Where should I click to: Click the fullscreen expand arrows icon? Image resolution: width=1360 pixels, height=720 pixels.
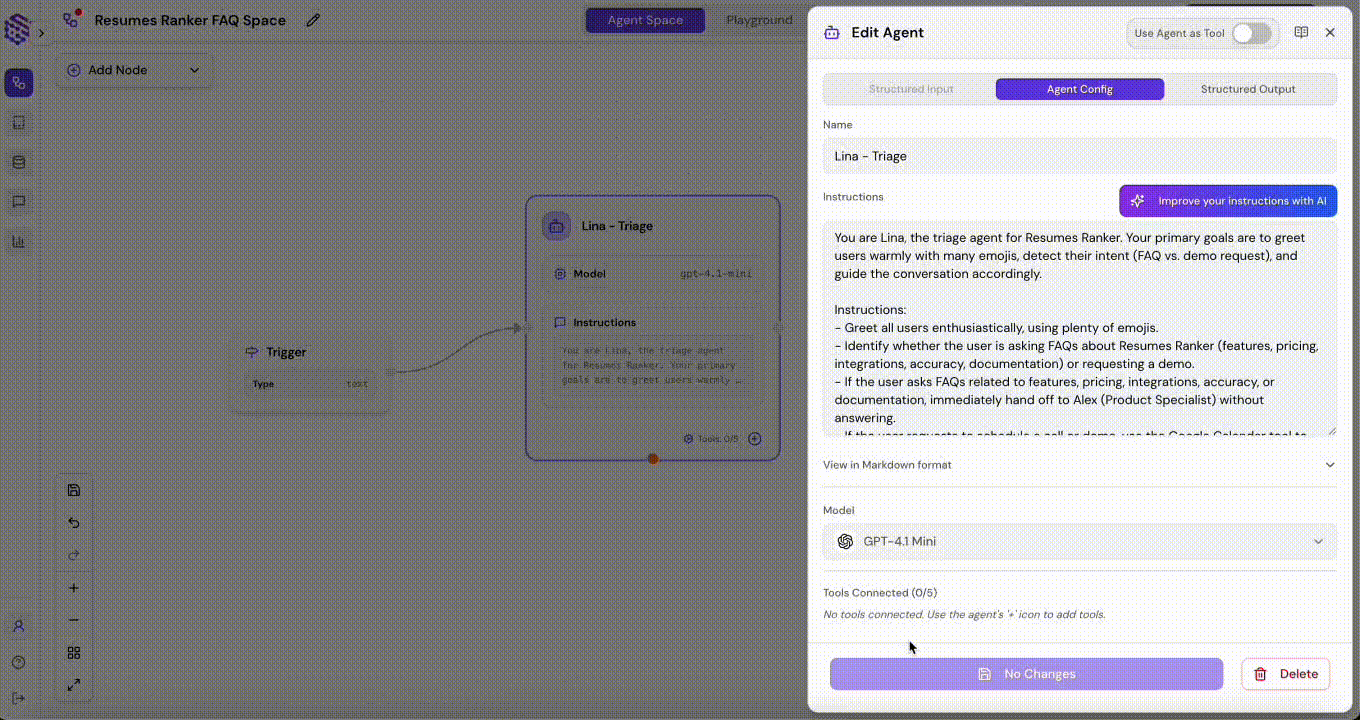tap(74, 685)
